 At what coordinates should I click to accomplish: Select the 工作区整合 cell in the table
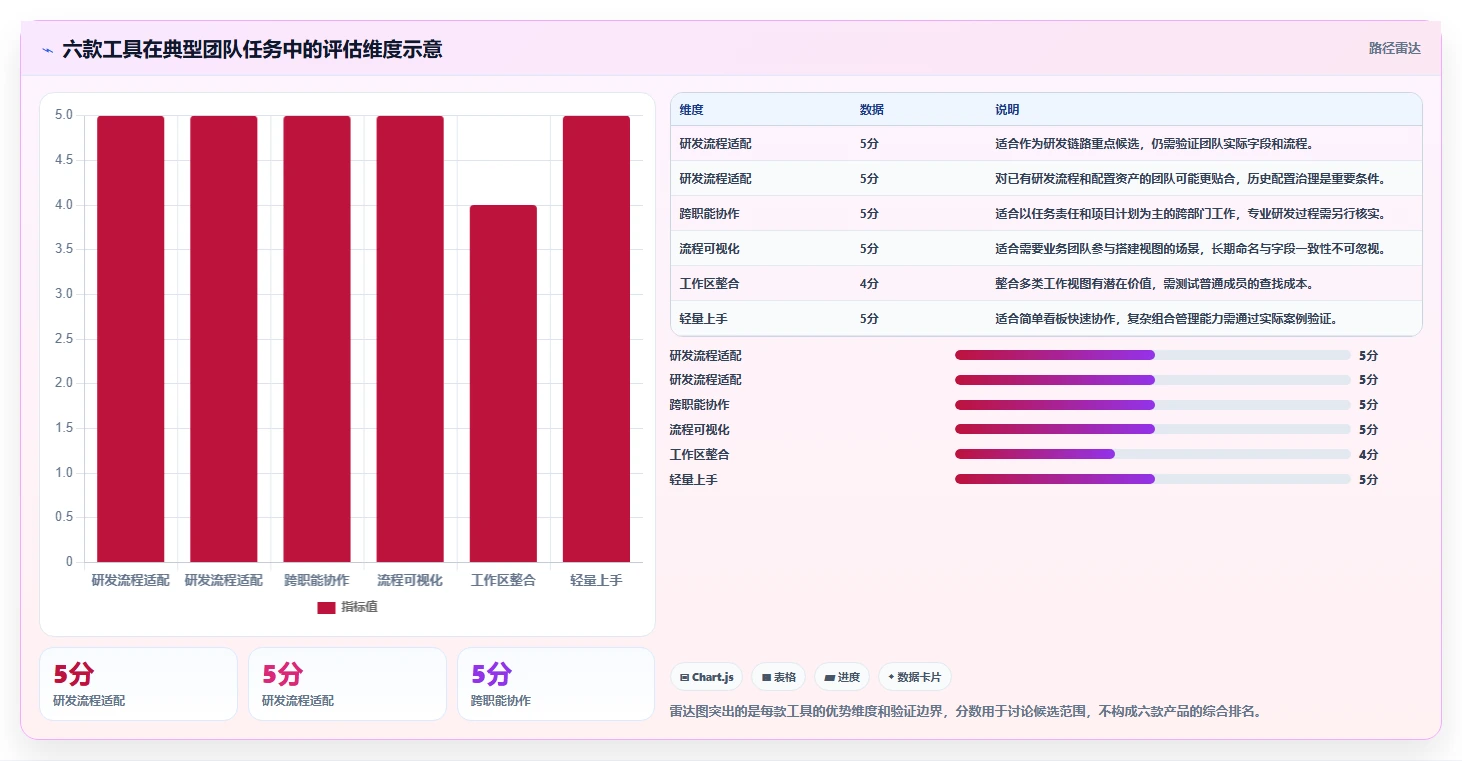click(x=710, y=284)
